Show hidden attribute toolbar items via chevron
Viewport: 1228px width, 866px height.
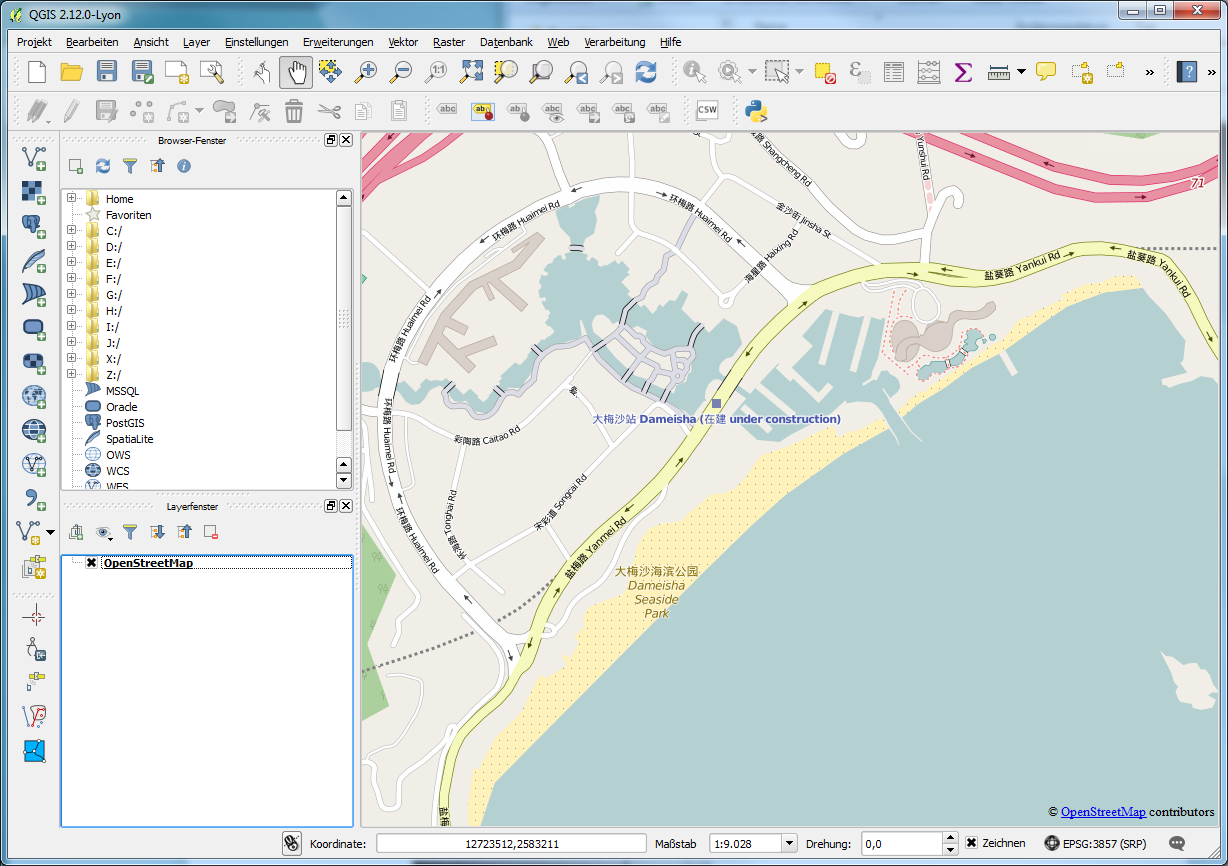[1149, 71]
